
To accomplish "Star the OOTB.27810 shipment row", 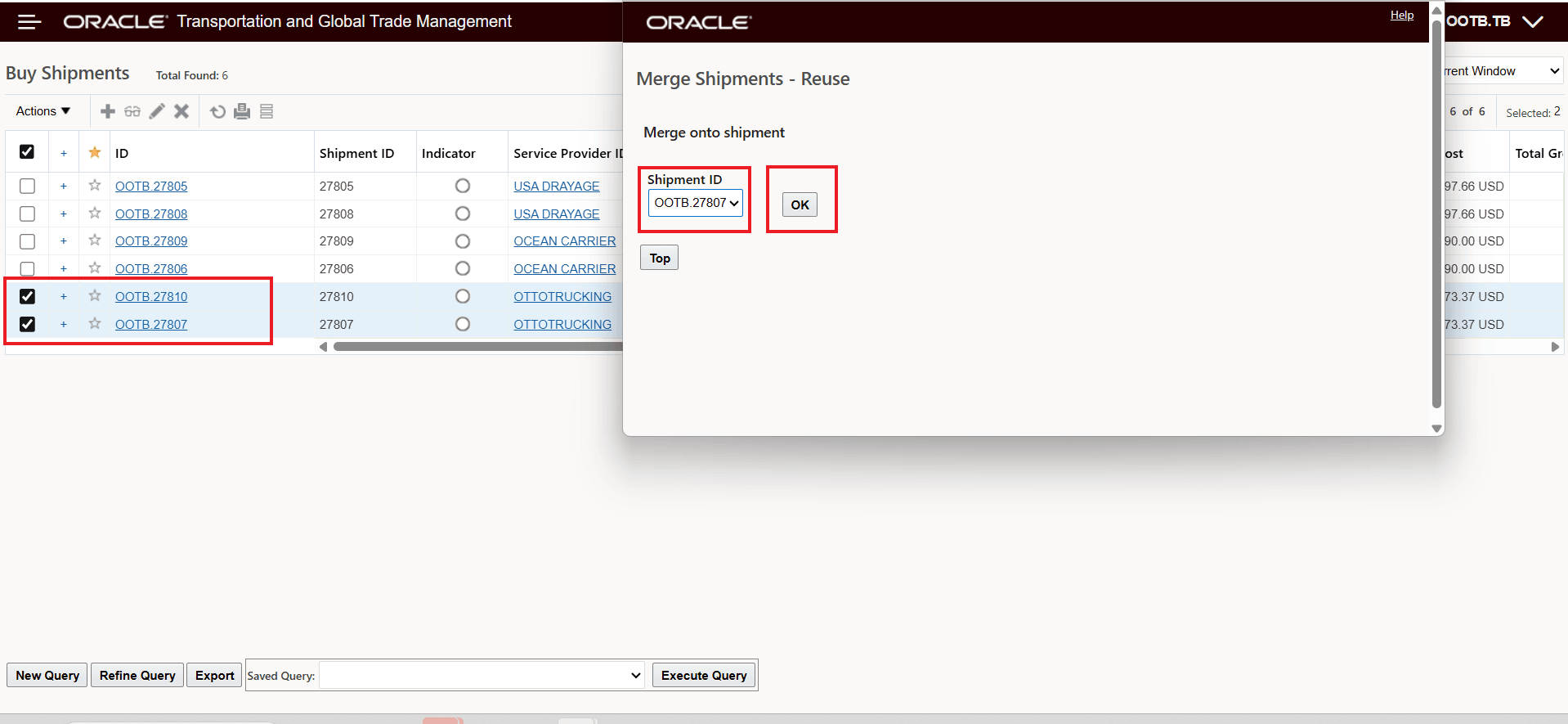I will click(95, 296).
